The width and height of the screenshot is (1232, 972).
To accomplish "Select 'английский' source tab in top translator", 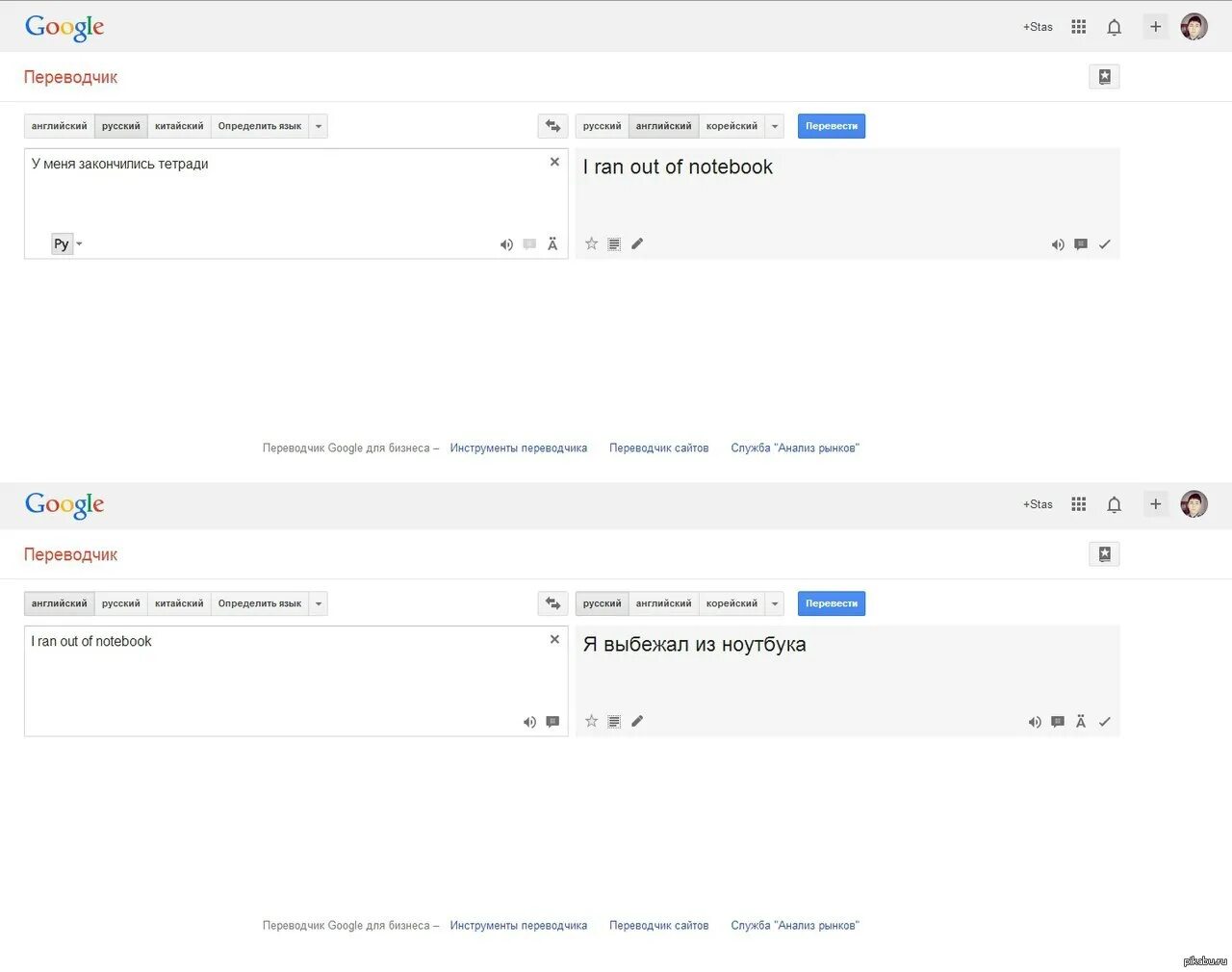I will 59,126.
